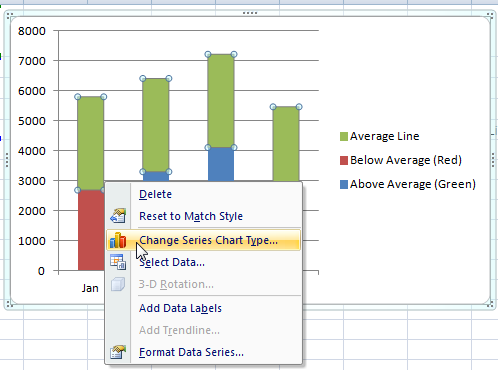Viewport: 498px width, 370px height.
Task: Click the green bar furthest right
Action: pos(286,144)
